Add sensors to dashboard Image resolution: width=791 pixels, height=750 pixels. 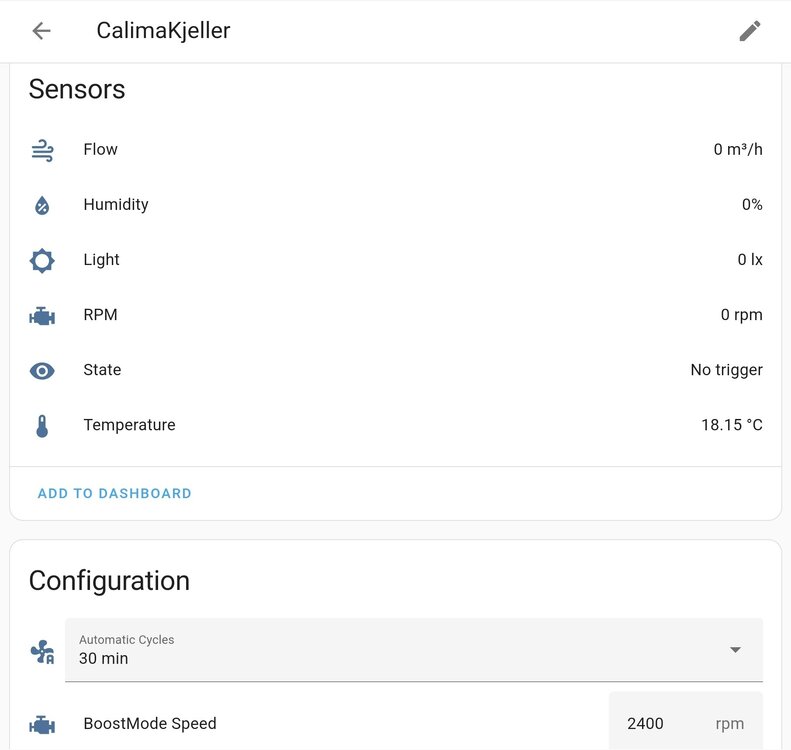click(114, 493)
